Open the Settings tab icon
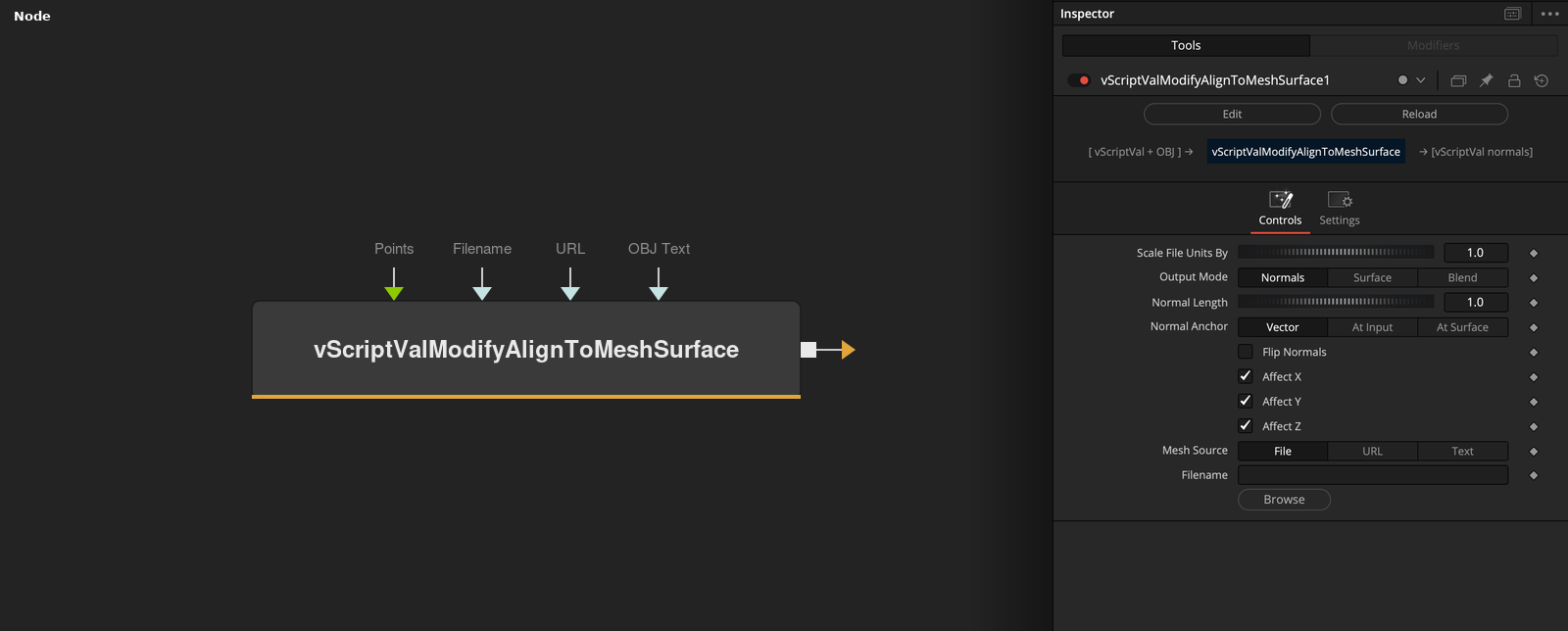This screenshot has width=1568, height=631. click(x=1340, y=200)
